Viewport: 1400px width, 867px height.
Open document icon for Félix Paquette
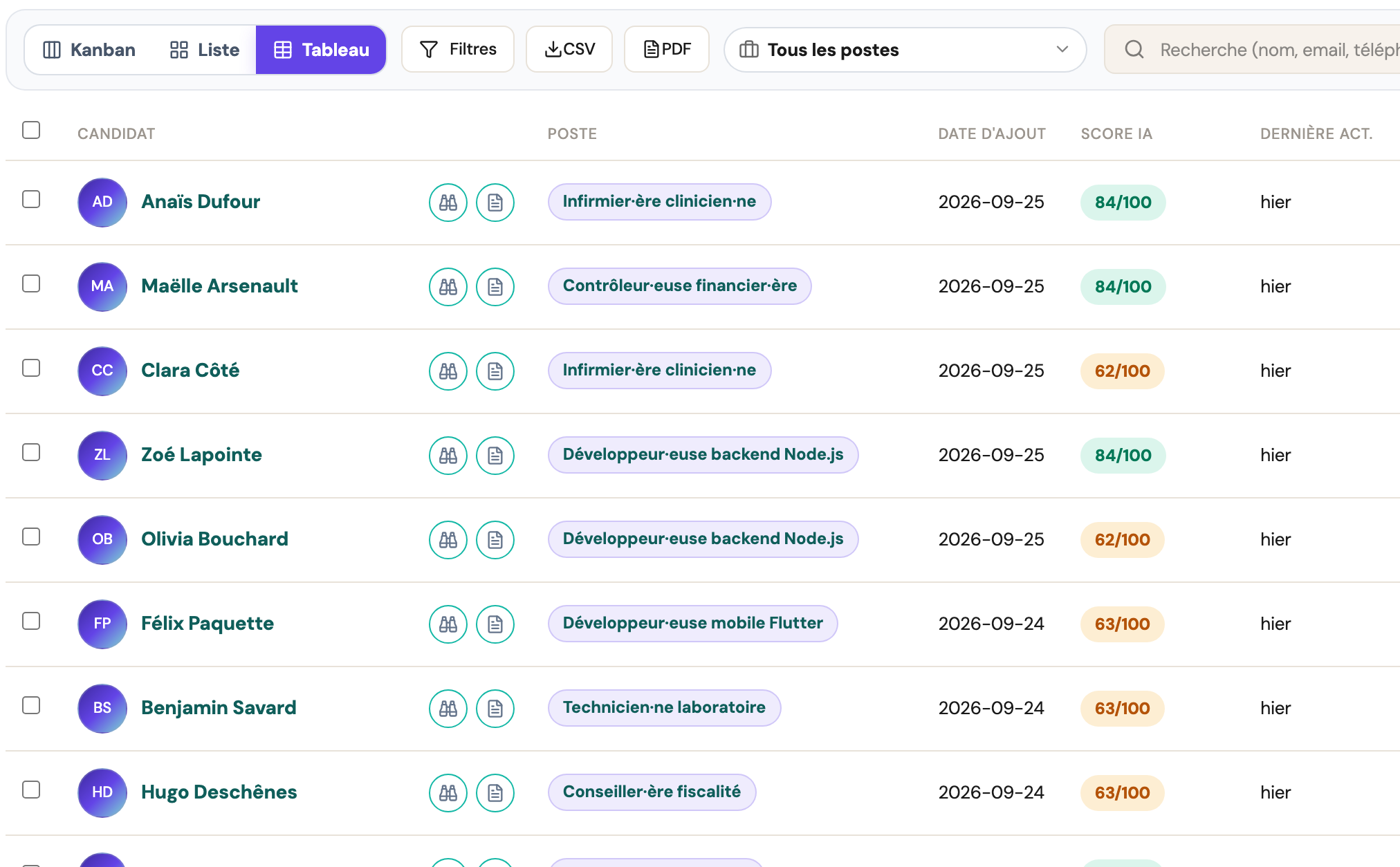(495, 624)
